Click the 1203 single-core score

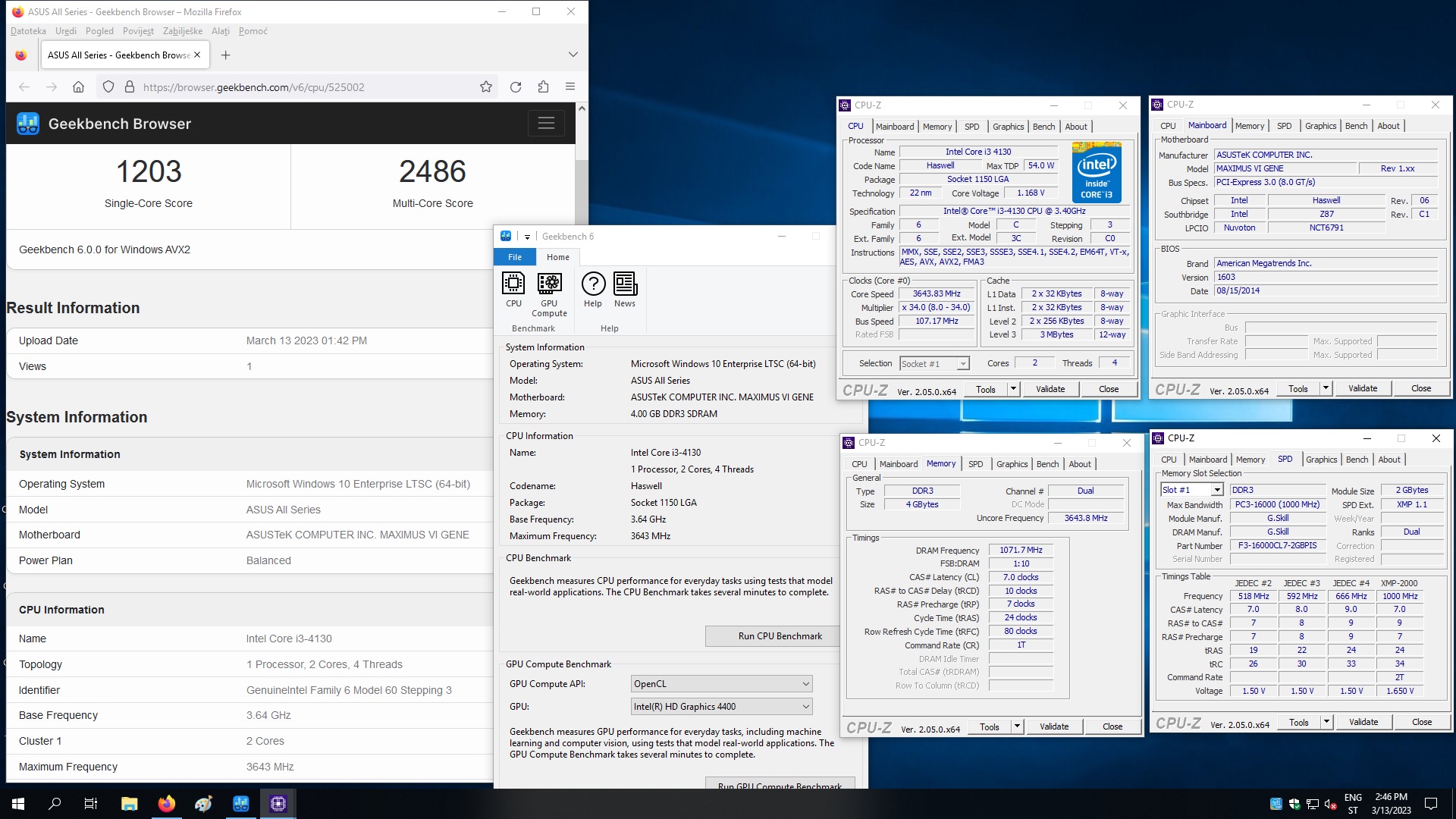tap(149, 171)
